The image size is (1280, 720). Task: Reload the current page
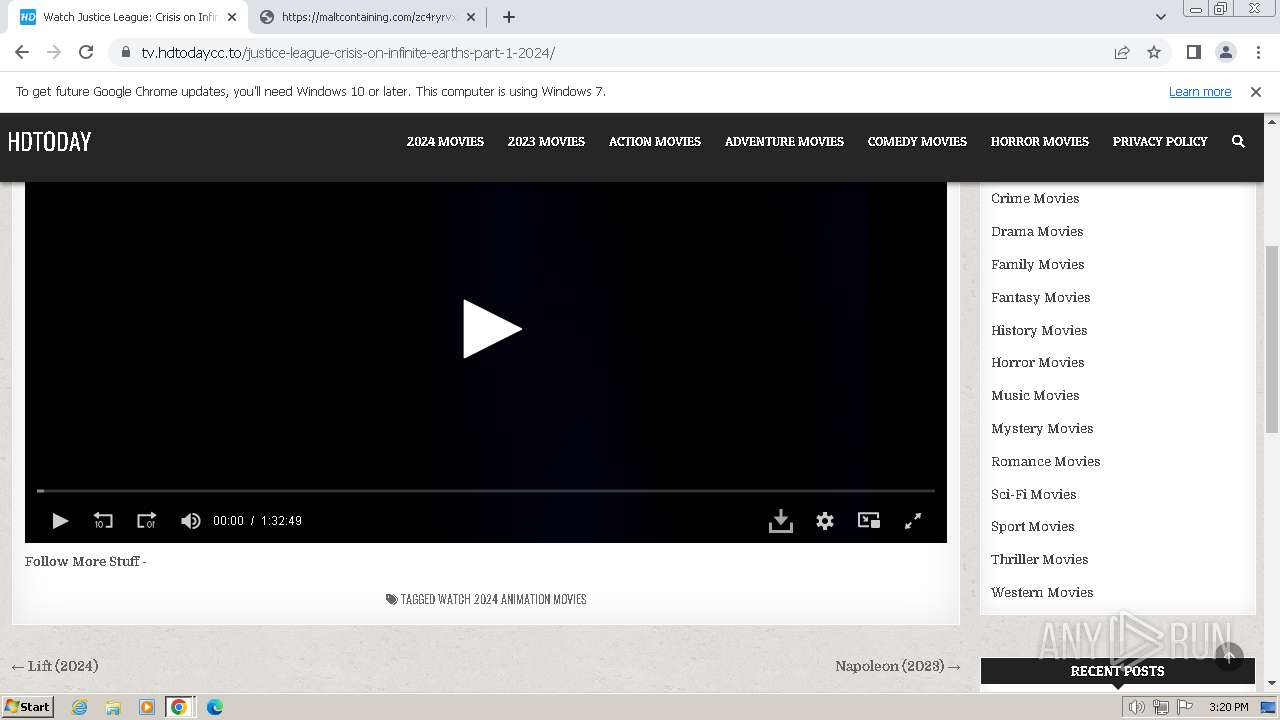click(86, 52)
